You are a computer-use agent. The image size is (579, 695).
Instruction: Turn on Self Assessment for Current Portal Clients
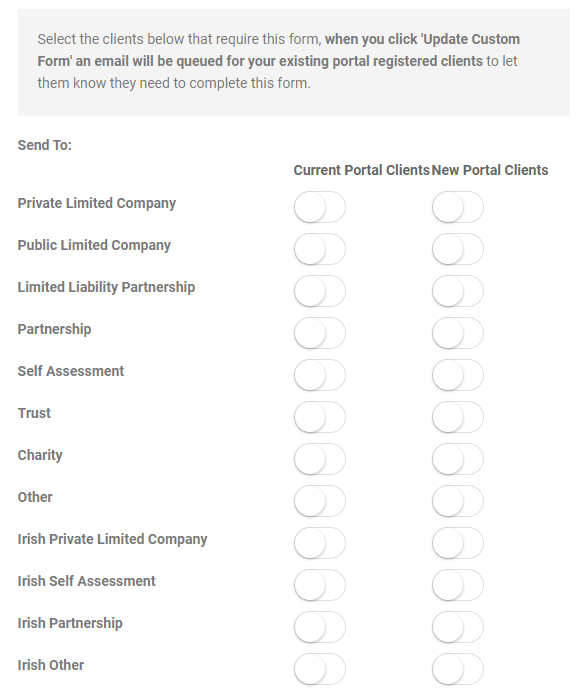coord(320,375)
